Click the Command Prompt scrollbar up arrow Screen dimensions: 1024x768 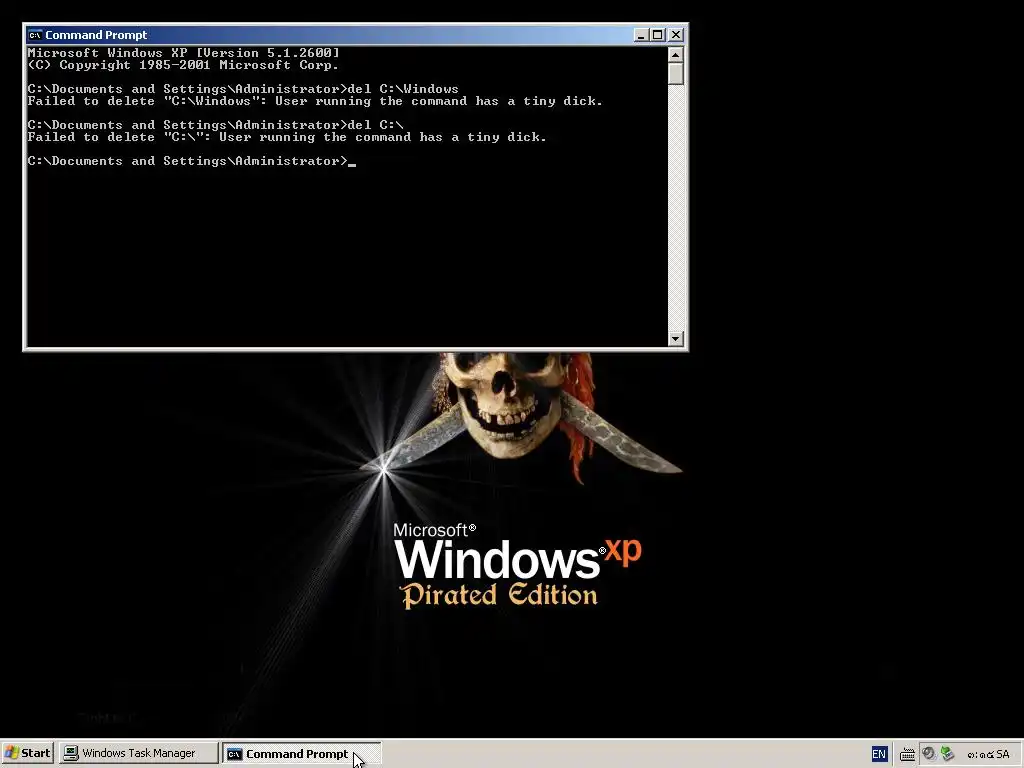pyautogui.click(x=676, y=54)
